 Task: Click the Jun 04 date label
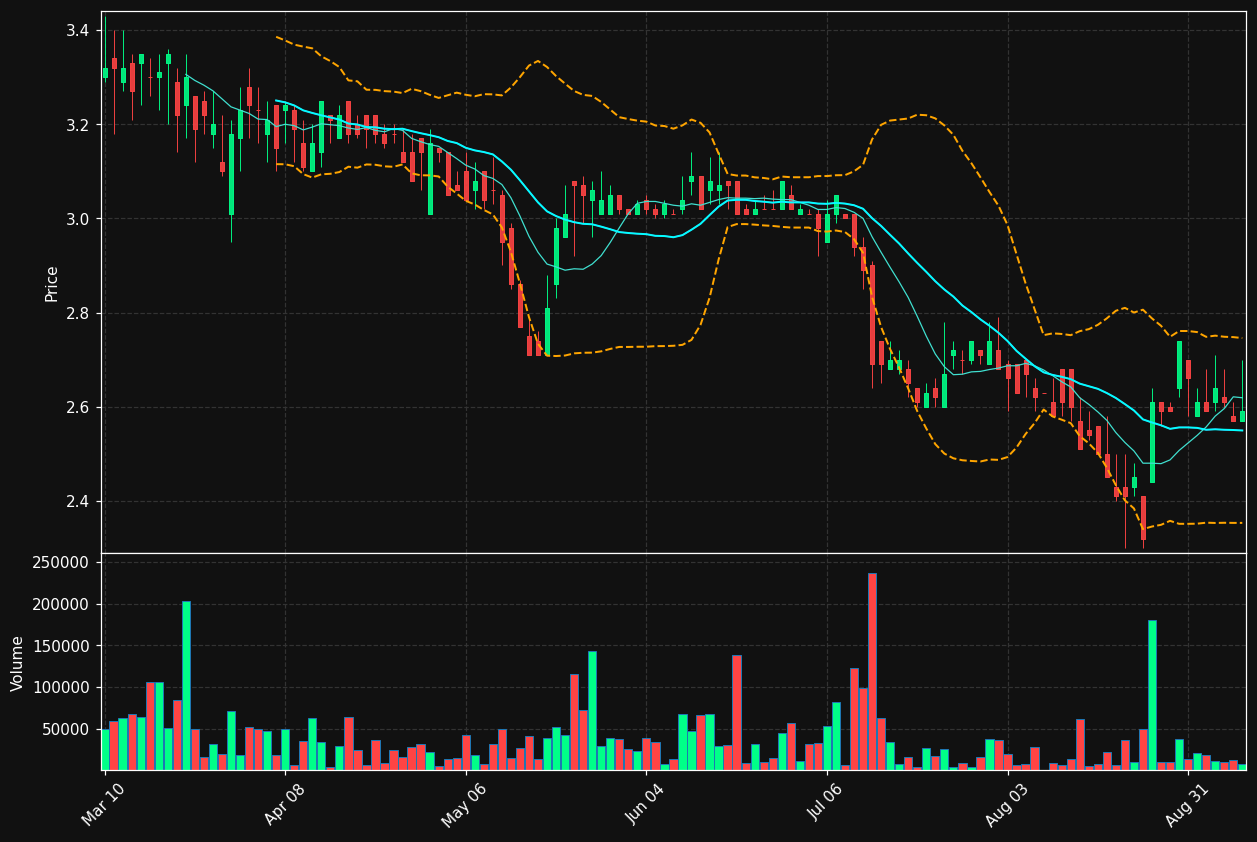click(645, 804)
